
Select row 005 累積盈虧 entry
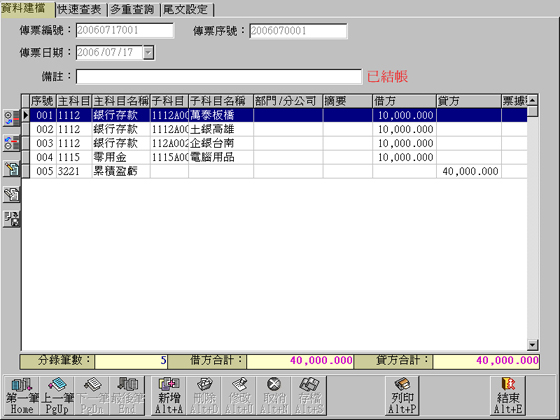pos(274,171)
